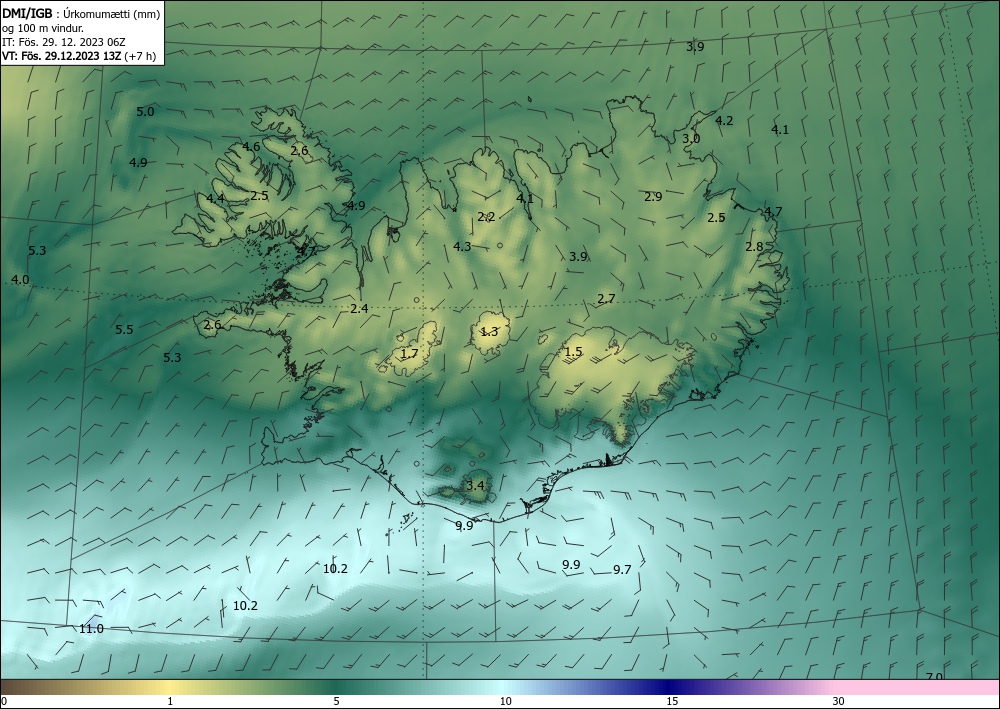
Task: Click the 1.7 value on the glacier
Action: (x=409, y=353)
